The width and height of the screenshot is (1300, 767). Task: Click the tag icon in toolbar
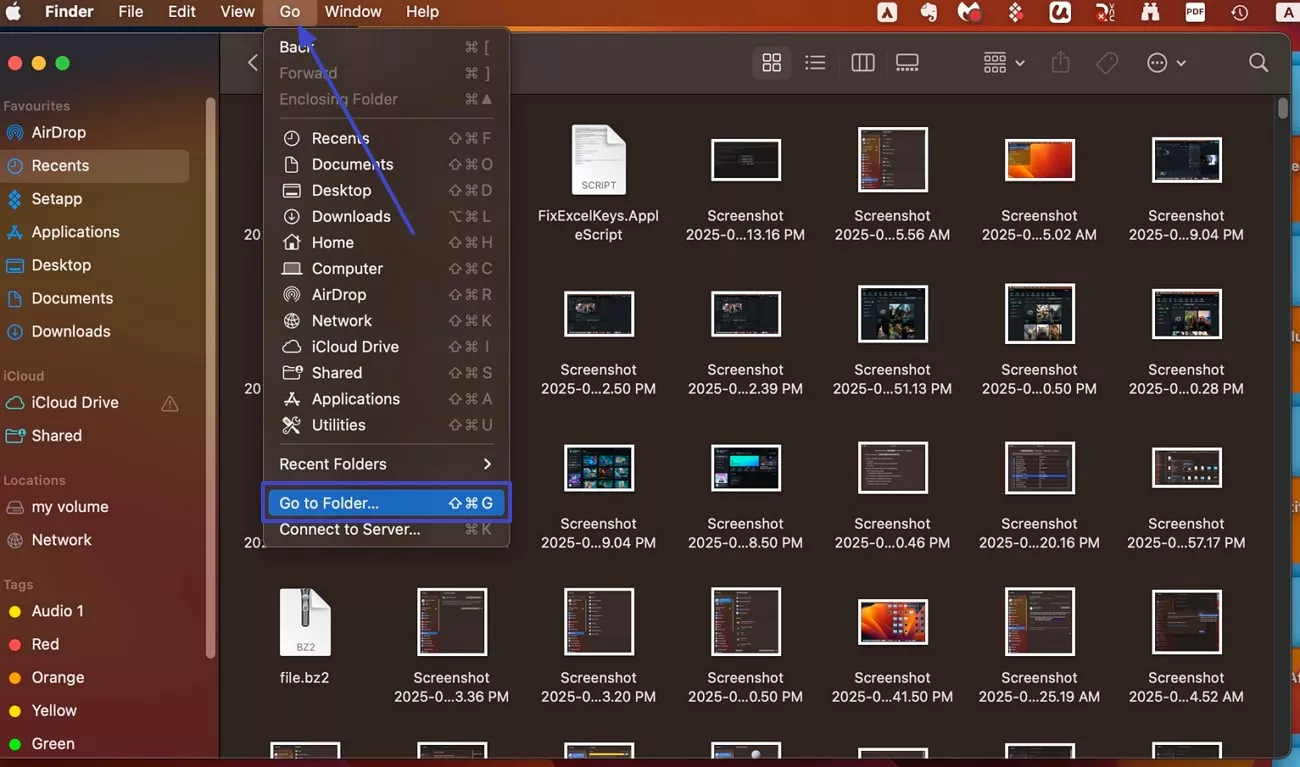pos(1106,63)
